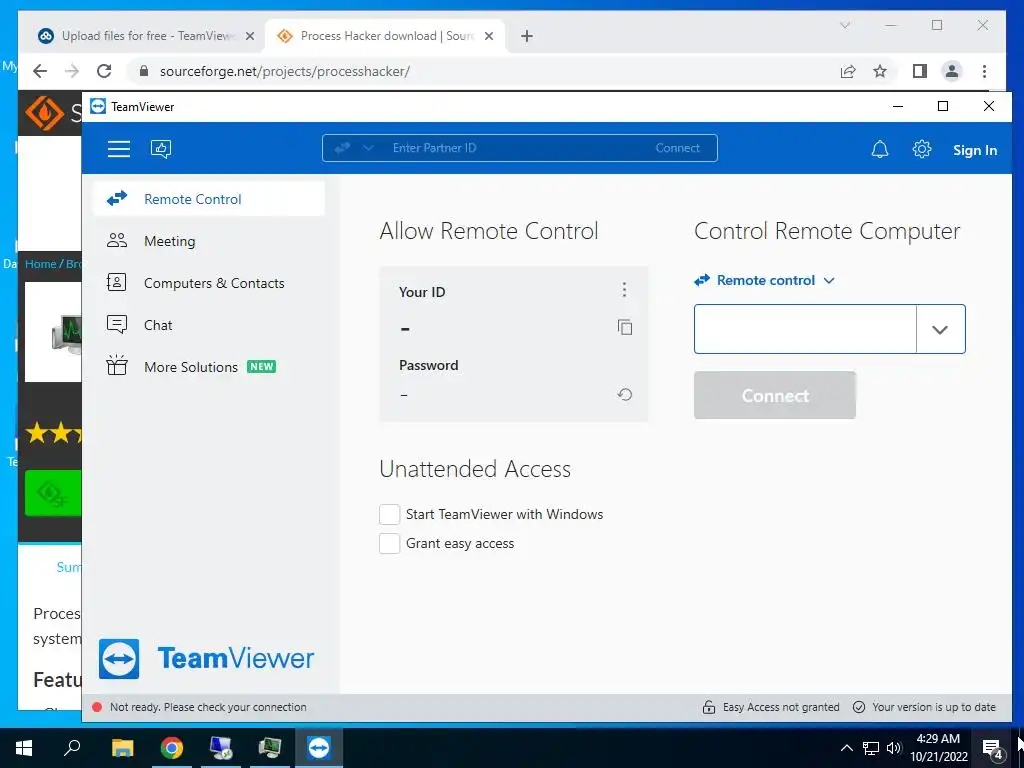Click TeamViewer icon on taskbar
The height and width of the screenshot is (768, 1024).
319,748
